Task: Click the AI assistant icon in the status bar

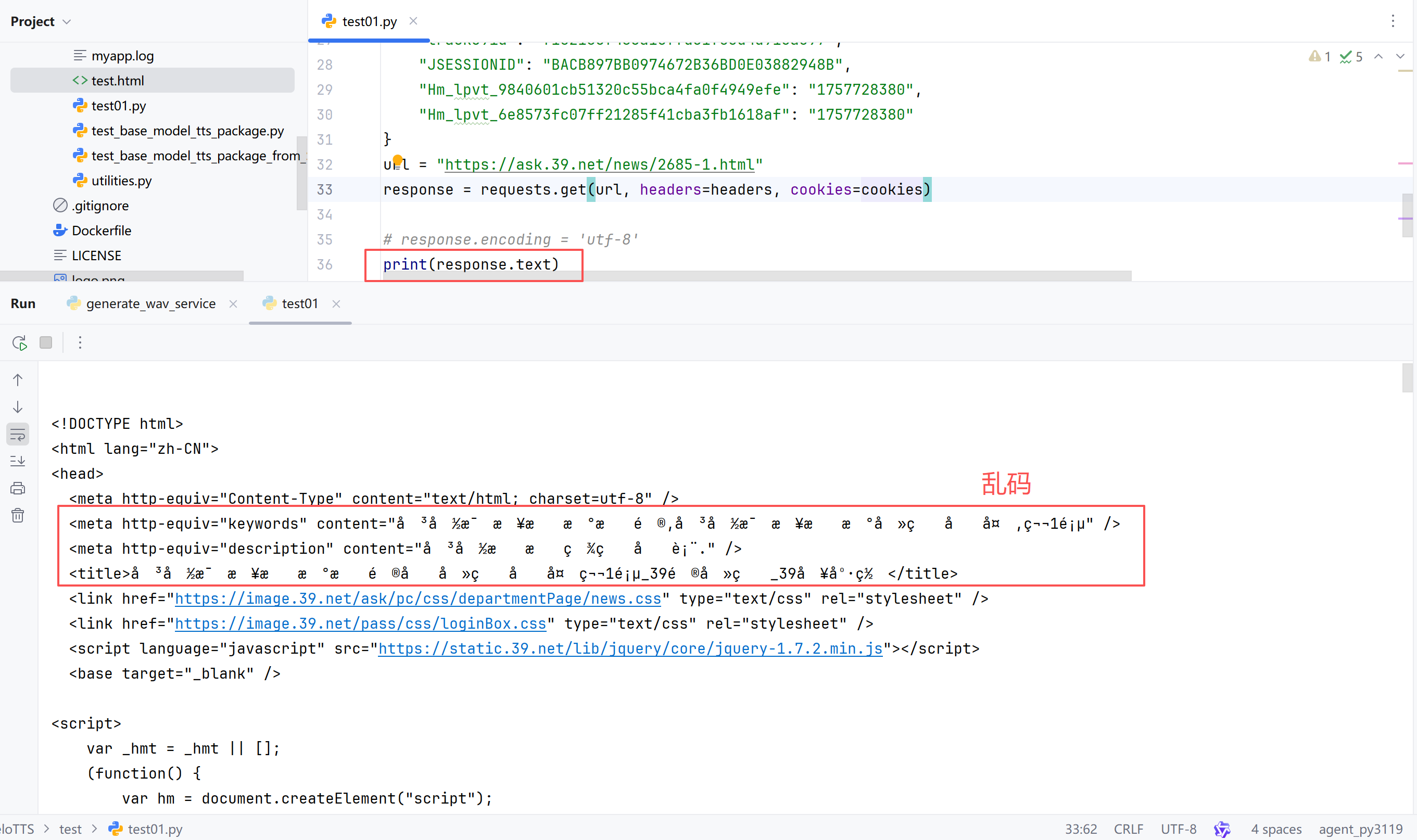Action: (x=1222, y=829)
